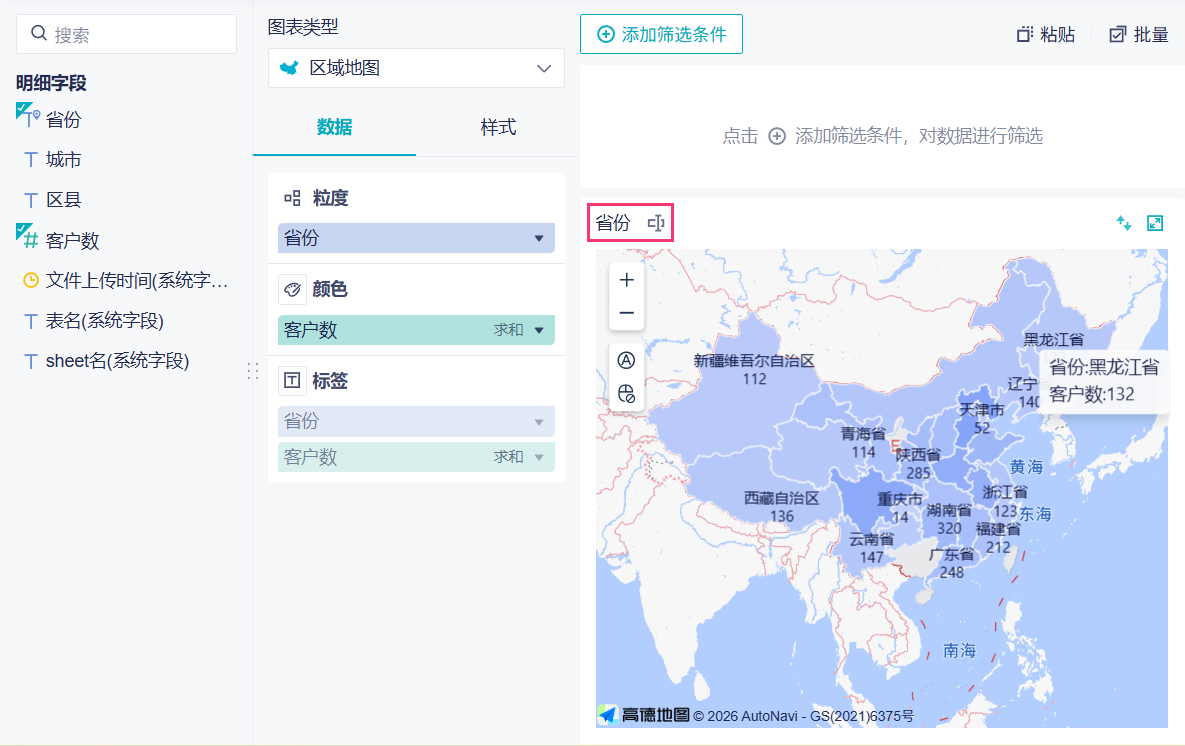Select the 文件上传时间 system field
This screenshot has width=1185, height=746.
[137, 280]
